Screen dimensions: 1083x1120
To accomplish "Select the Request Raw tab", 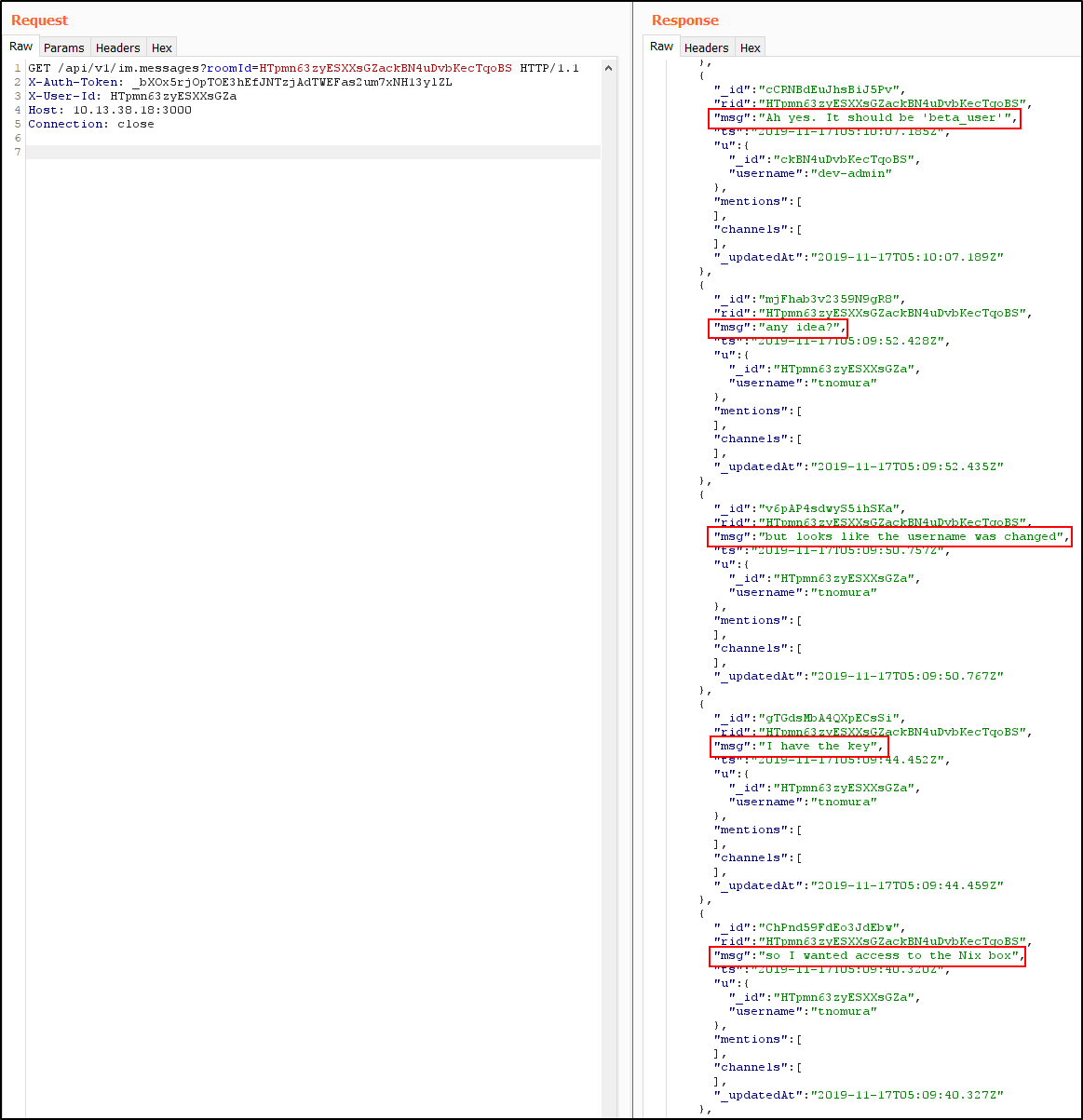I will [20, 47].
